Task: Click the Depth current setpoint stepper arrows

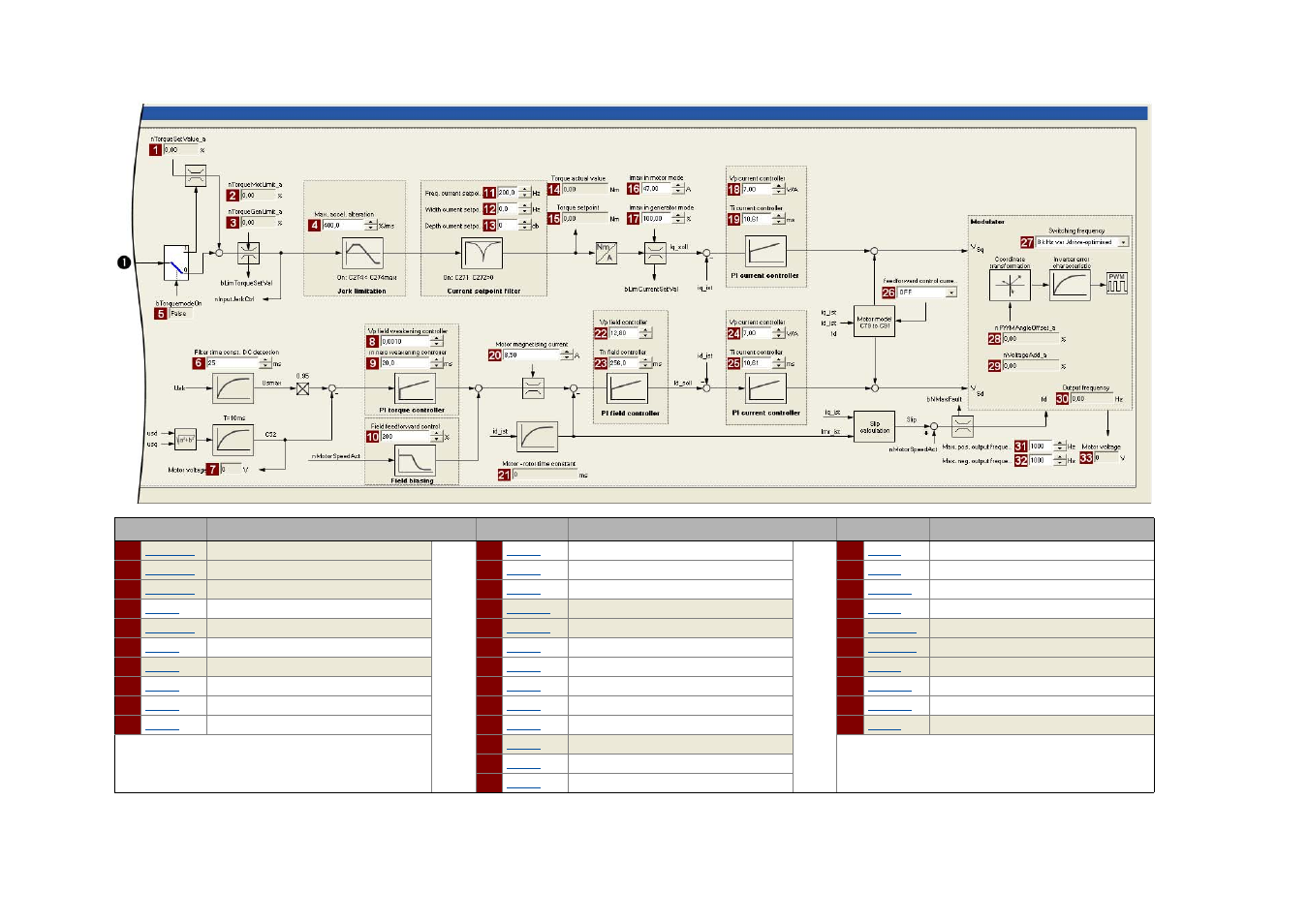Action: pyautogui.click(x=524, y=226)
